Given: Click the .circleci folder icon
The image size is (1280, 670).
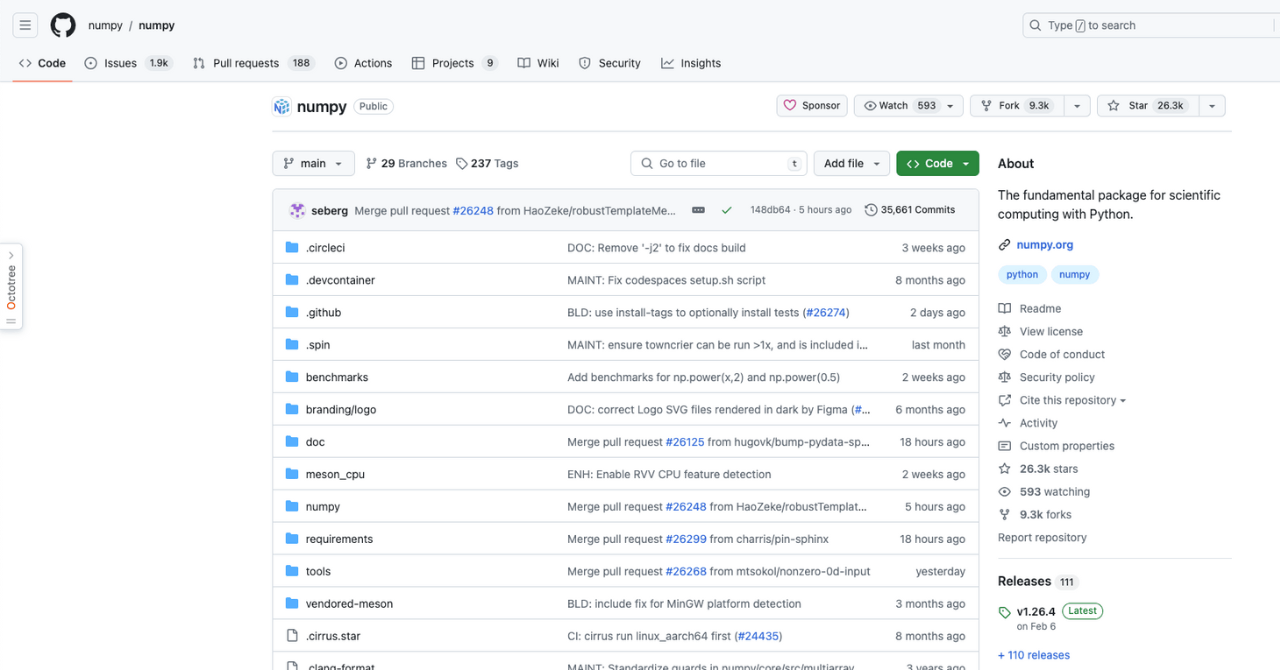Looking at the screenshot, I should click(292, 248).
